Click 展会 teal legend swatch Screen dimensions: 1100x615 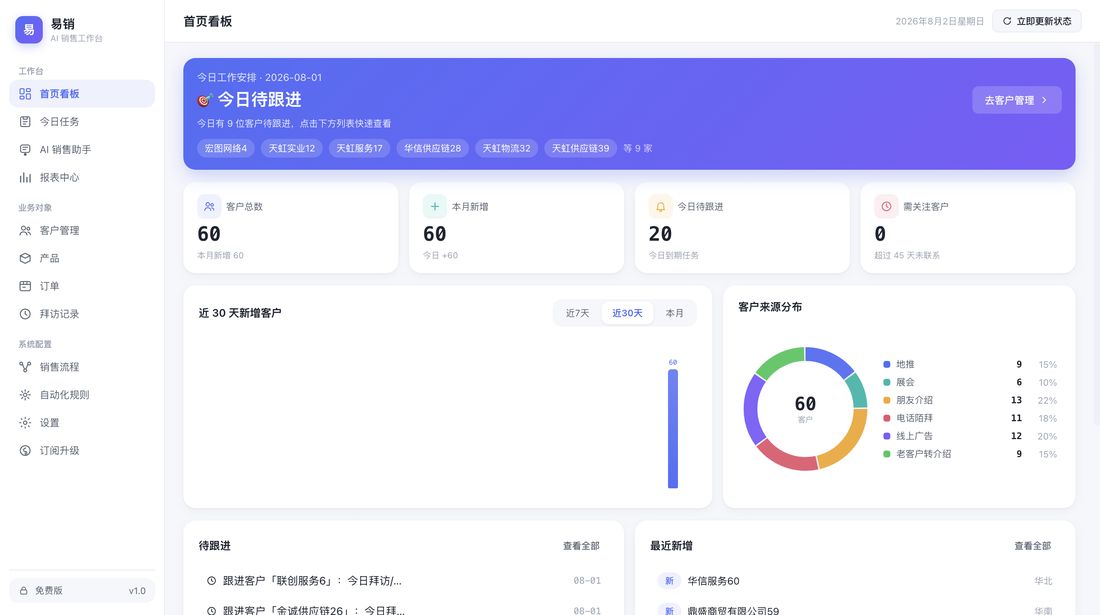[x=887, y=382]
